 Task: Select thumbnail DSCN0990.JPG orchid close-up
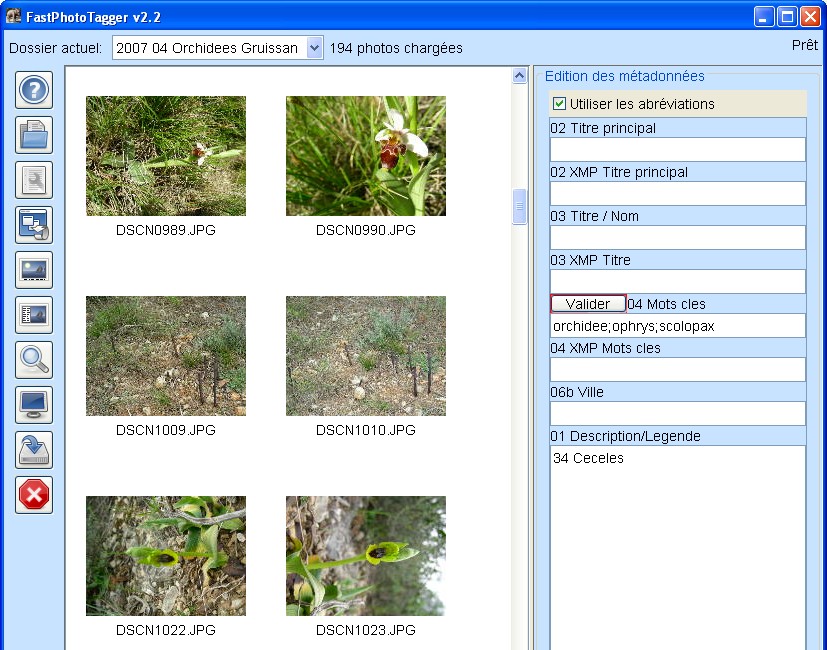366,156
